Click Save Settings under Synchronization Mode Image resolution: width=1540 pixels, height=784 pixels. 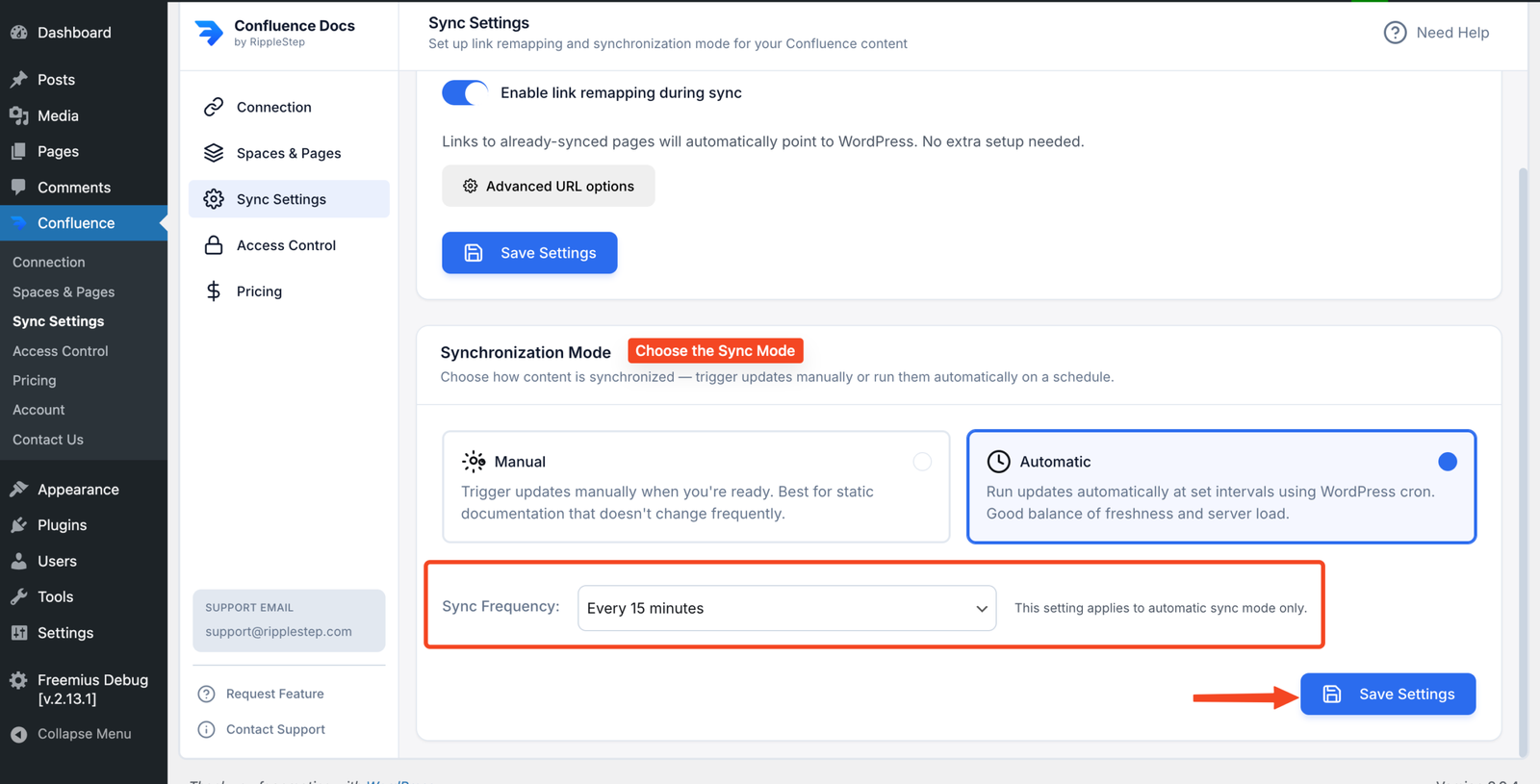[1388, 694]
